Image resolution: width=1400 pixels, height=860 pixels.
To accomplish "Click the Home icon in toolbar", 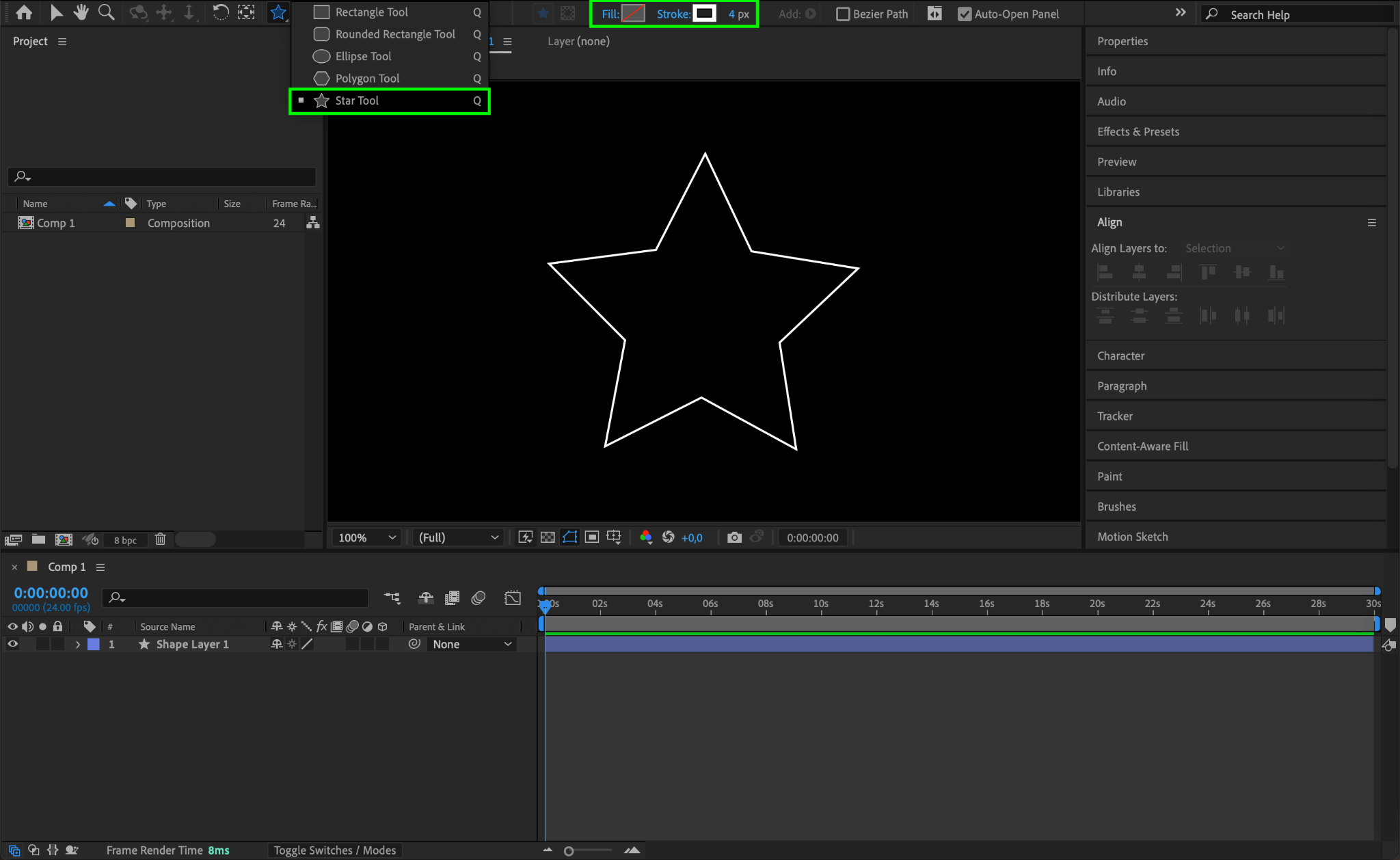I will click(x=24, y=12).
